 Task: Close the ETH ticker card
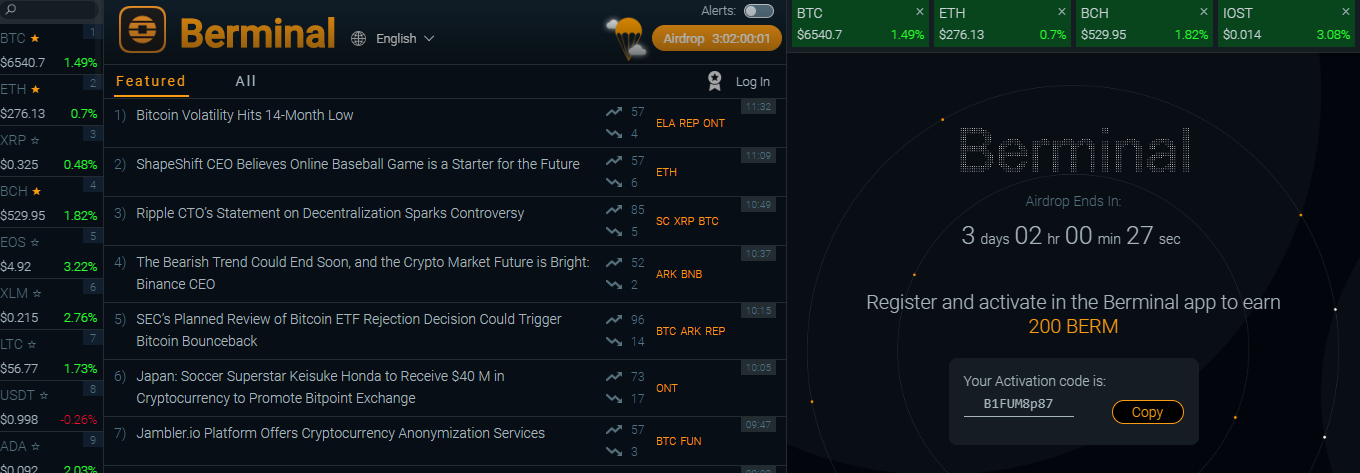pyautogui.click(x=1062, y=12)
